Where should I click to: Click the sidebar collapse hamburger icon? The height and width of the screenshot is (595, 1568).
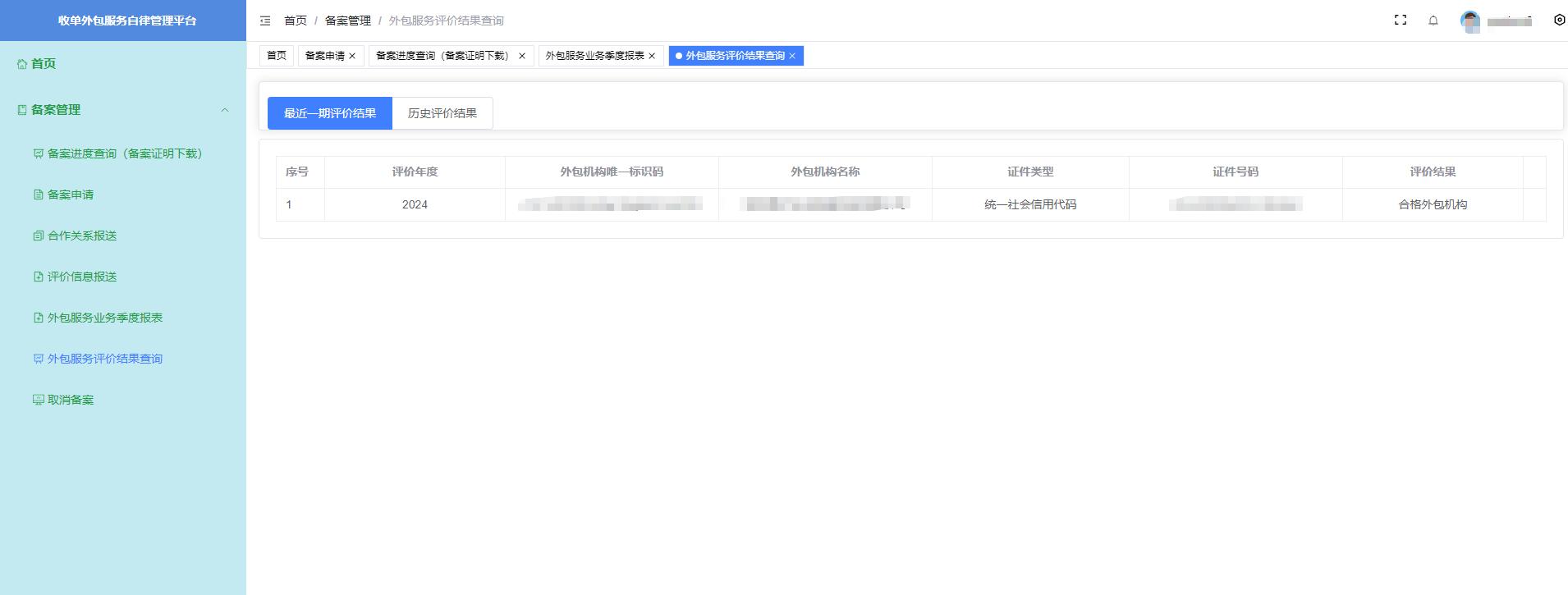tap(265, 21)
